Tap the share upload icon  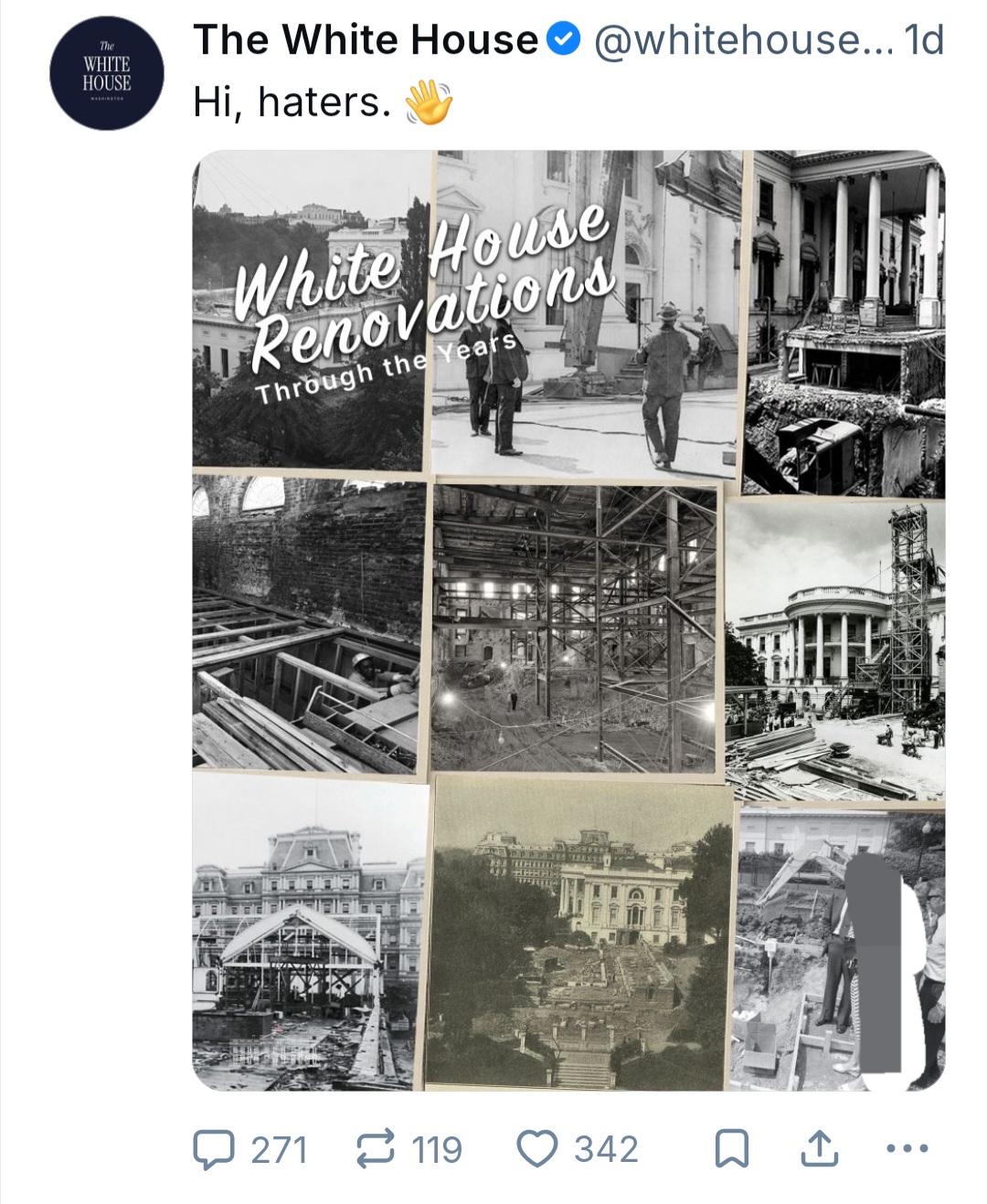point(819,1148)
